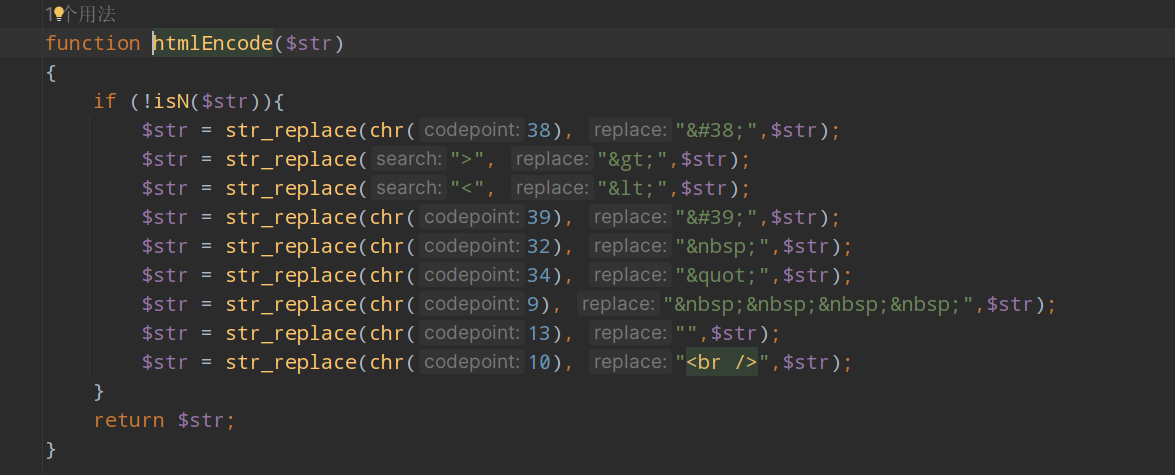Viewport: 1175px width, 475px height.
Task: Click the $str parameter in function signature
Action: click(309, 43)
